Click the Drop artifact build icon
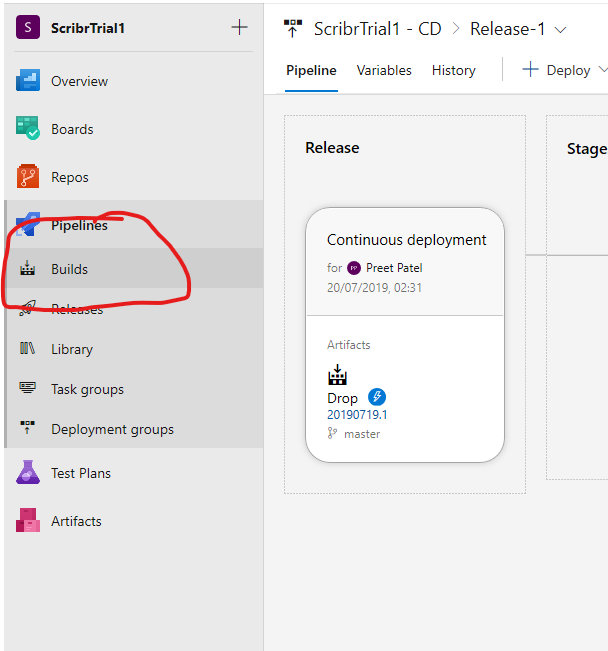This screenshot has height=651, width=608. click(337, 375)
